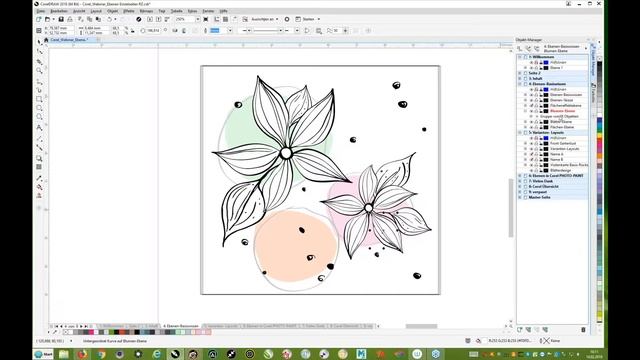This screenshot has height=360, width=640.
Task: Select the Drop Shadow tool
Action: click(39, 158)
